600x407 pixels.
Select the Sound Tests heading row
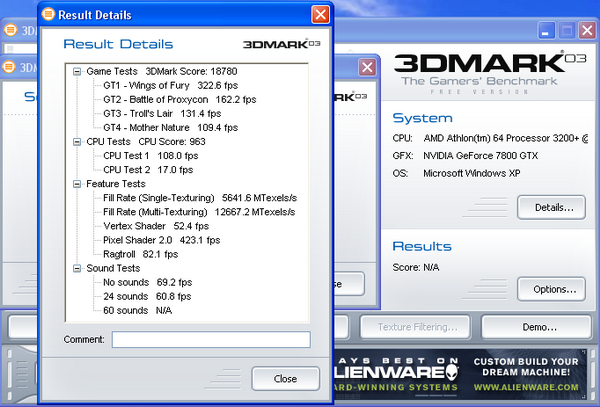[113, 268]
